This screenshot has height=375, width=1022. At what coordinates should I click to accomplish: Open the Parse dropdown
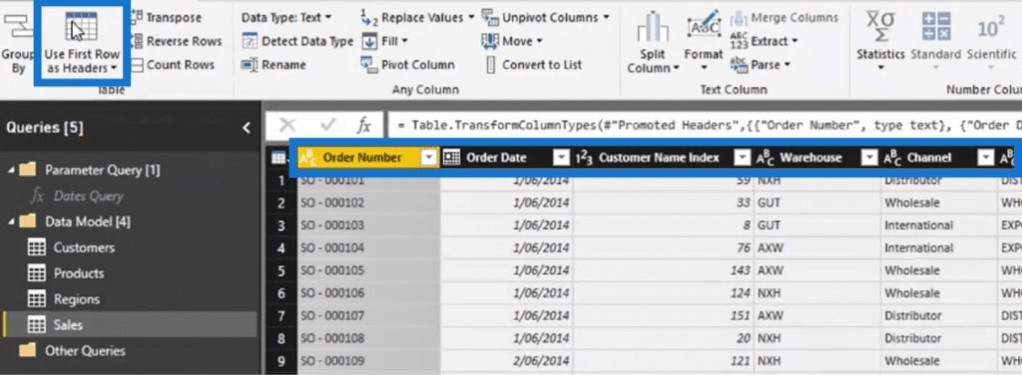[760, 65]
